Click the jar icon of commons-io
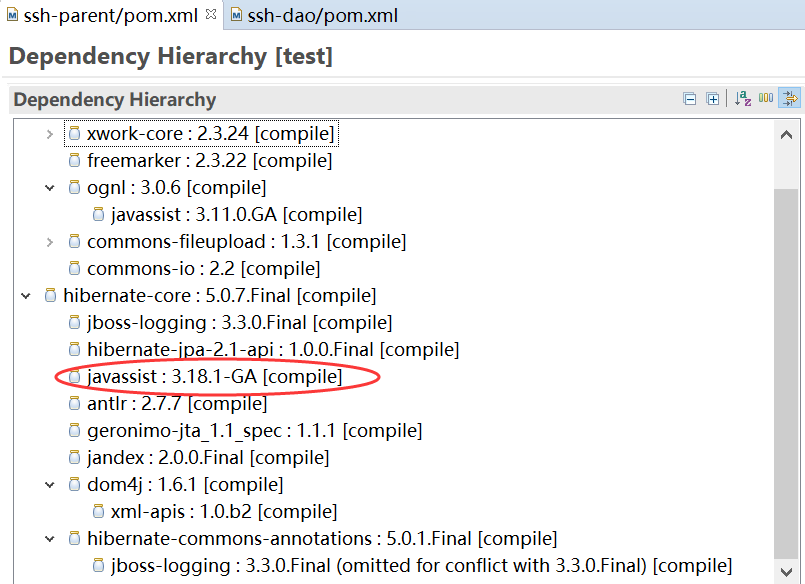 tap(74, 268)
